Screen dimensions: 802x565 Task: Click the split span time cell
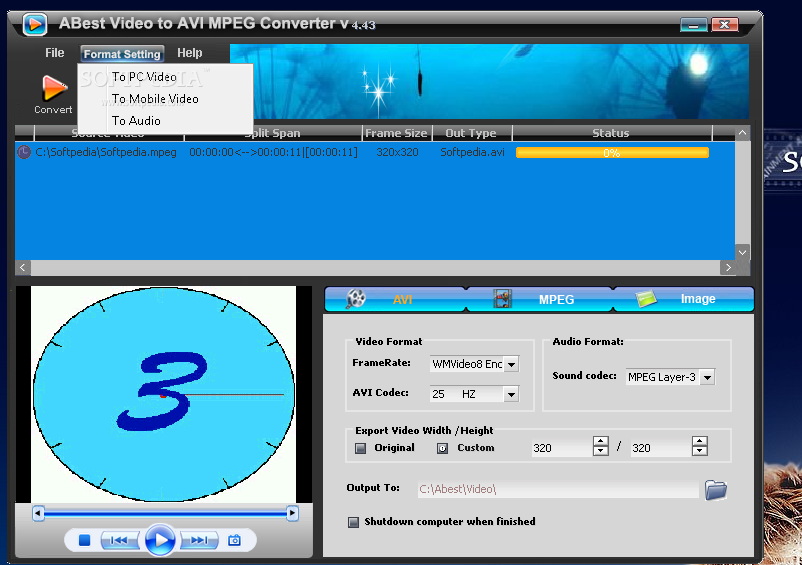[273, 152]
